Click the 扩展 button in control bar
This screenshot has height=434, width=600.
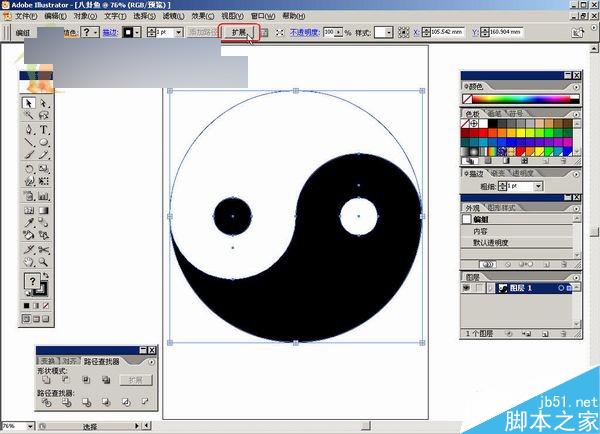pyautogui.click(x=239, y=33)
